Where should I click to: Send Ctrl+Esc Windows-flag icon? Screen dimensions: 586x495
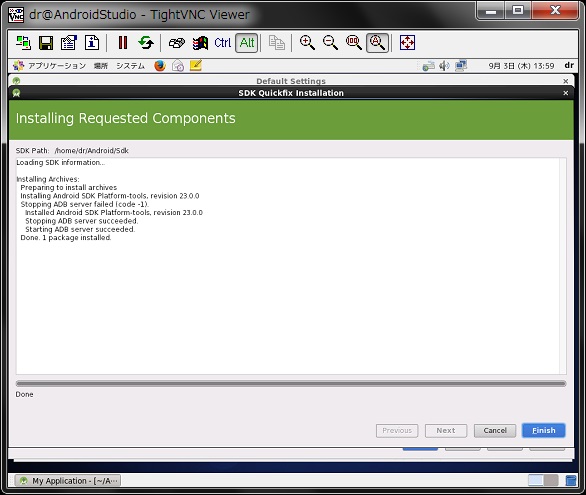200,43
